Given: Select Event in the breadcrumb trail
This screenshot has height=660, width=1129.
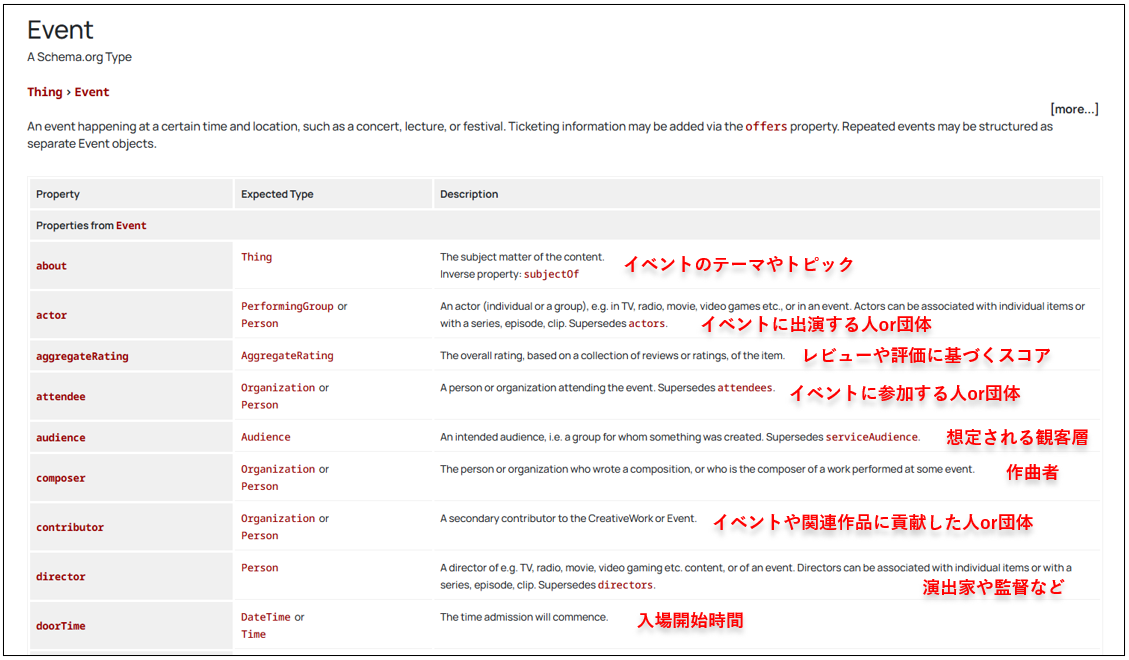Looking at the screenshot, I should [91, 91].
